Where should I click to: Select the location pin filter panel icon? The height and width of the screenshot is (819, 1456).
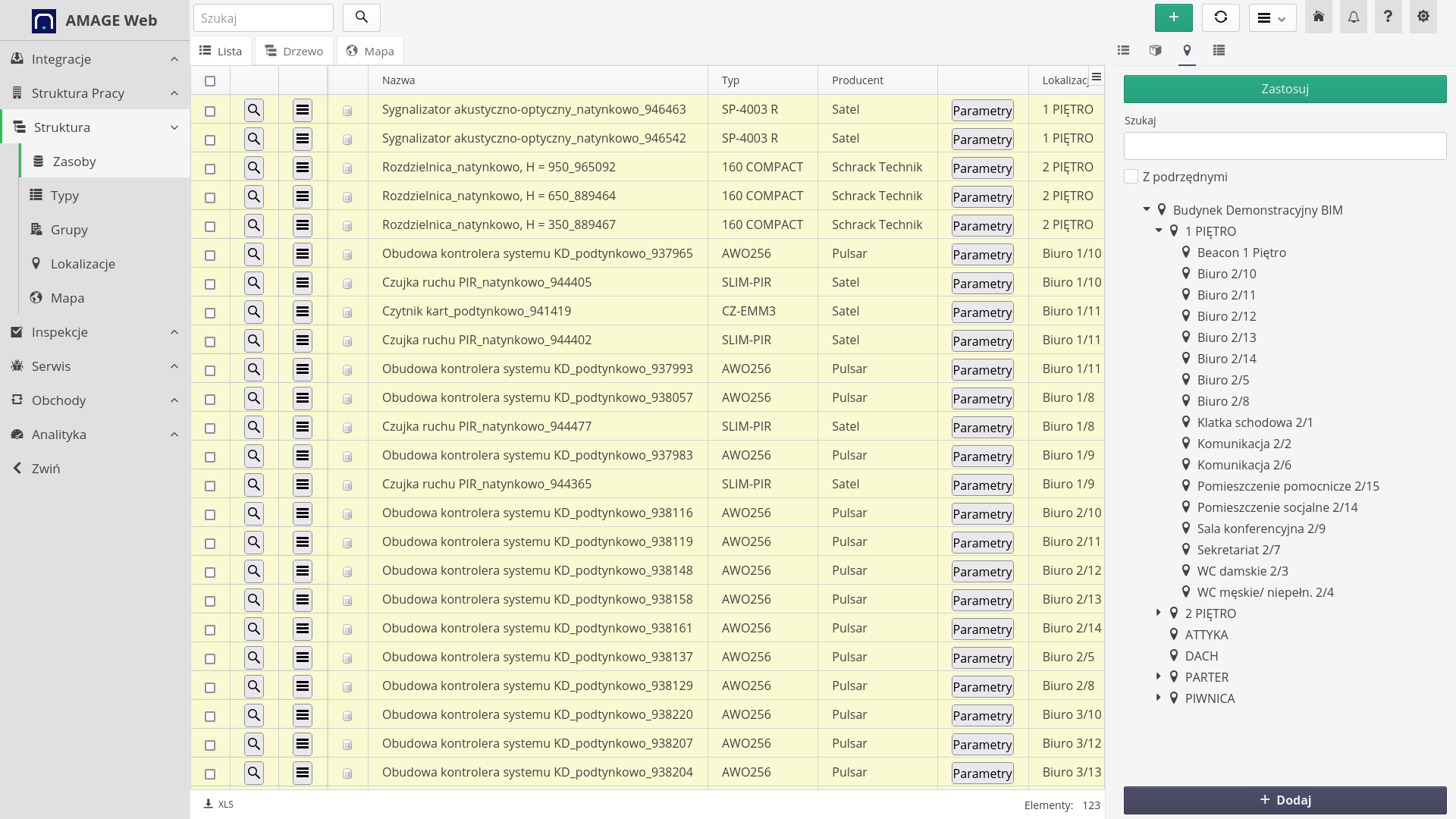pyautogui.click(x=1188, y=50)
